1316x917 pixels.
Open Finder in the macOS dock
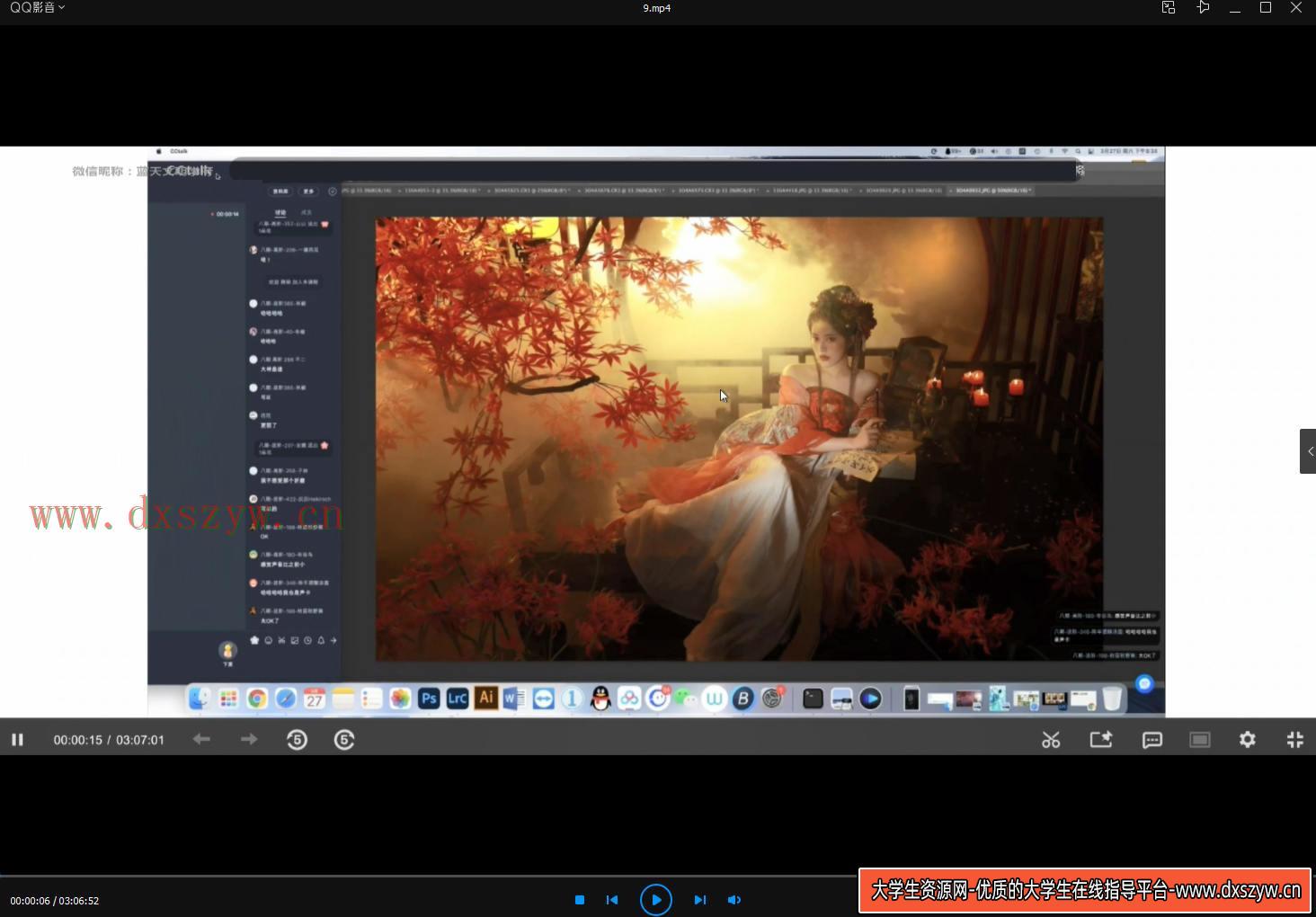point(200,699)
